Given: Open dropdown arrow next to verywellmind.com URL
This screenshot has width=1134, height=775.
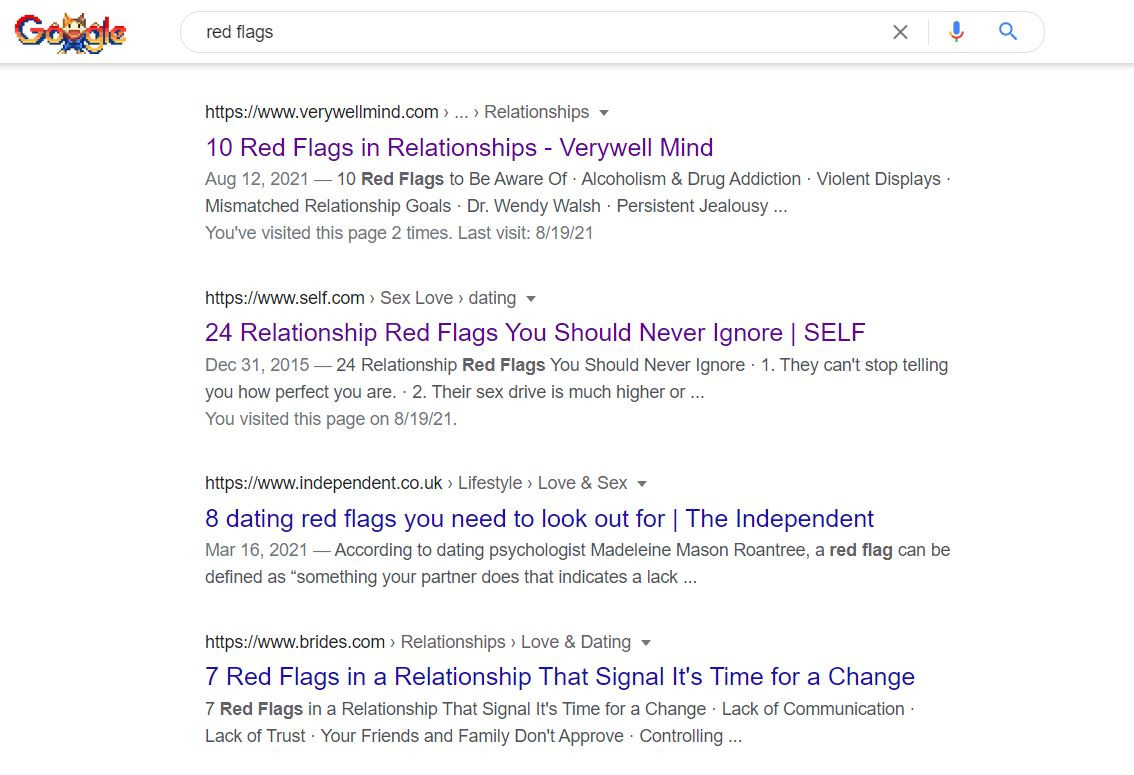Looking at the screenshot, I should coord(604,113).
